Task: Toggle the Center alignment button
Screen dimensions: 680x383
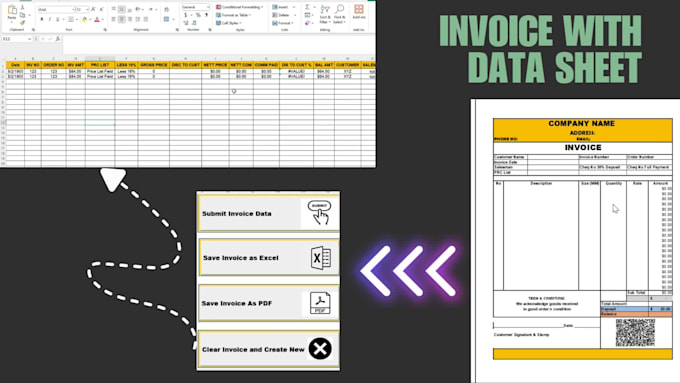Action: (x=122, y=19)
